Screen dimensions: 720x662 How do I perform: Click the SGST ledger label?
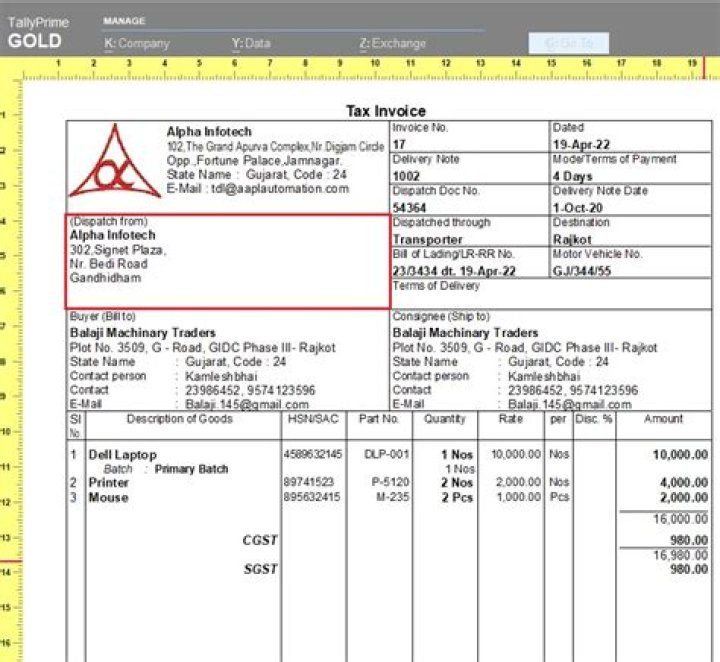tap(260, 569)
